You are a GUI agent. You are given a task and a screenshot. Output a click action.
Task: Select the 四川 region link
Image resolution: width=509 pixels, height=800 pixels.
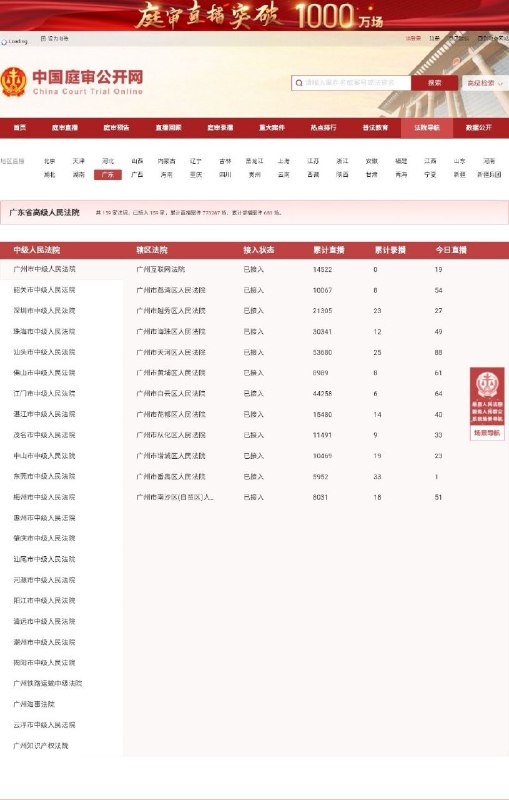[x=225, y=174]
